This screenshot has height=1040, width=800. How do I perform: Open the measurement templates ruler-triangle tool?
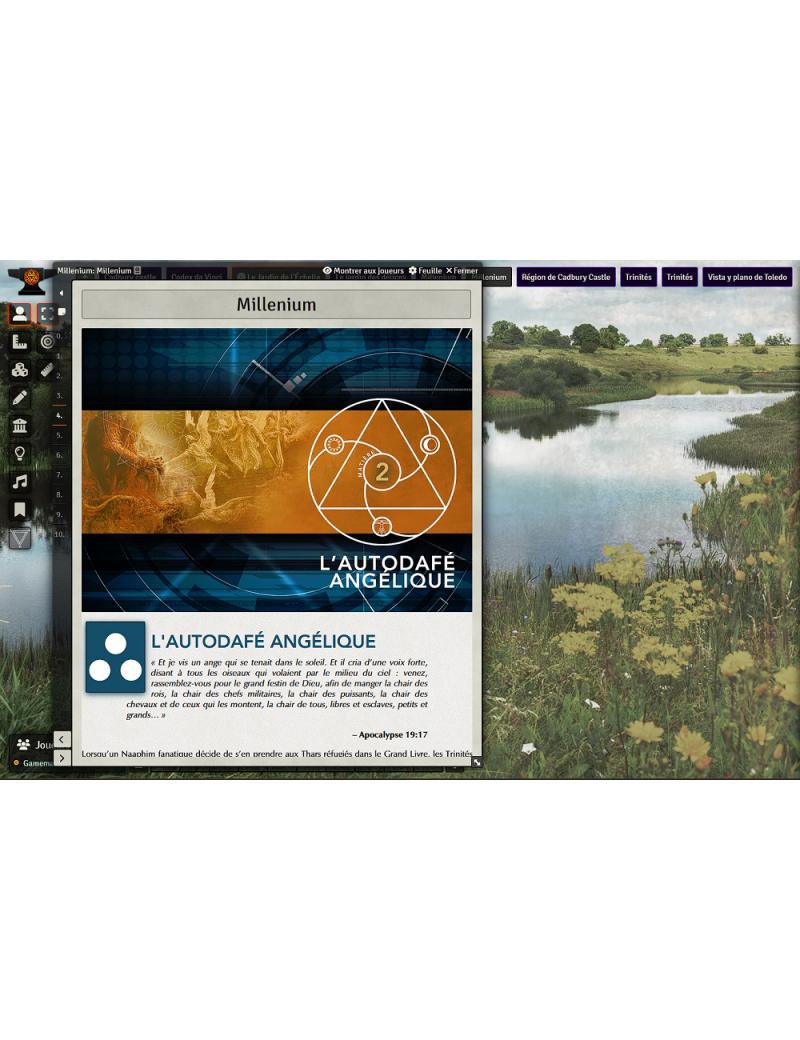19,341
